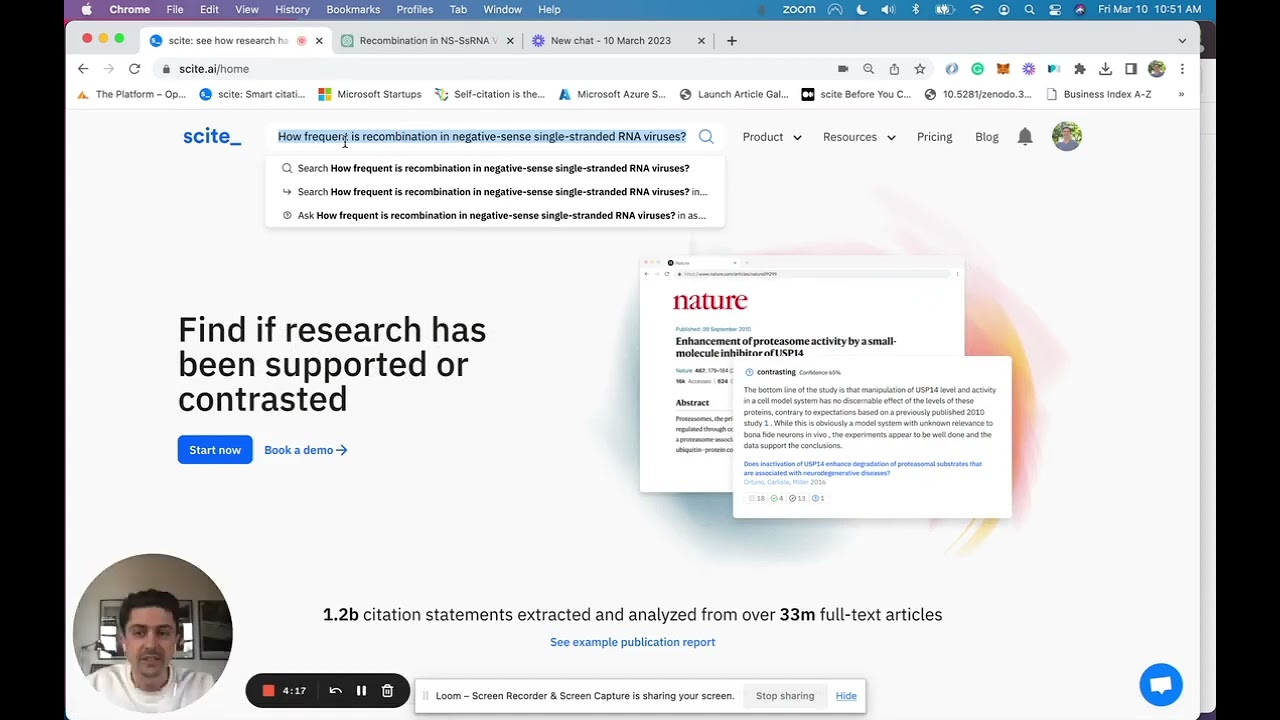Hide the Loom sharing bar
The image size is (1280, 720).
pos(846,696)
